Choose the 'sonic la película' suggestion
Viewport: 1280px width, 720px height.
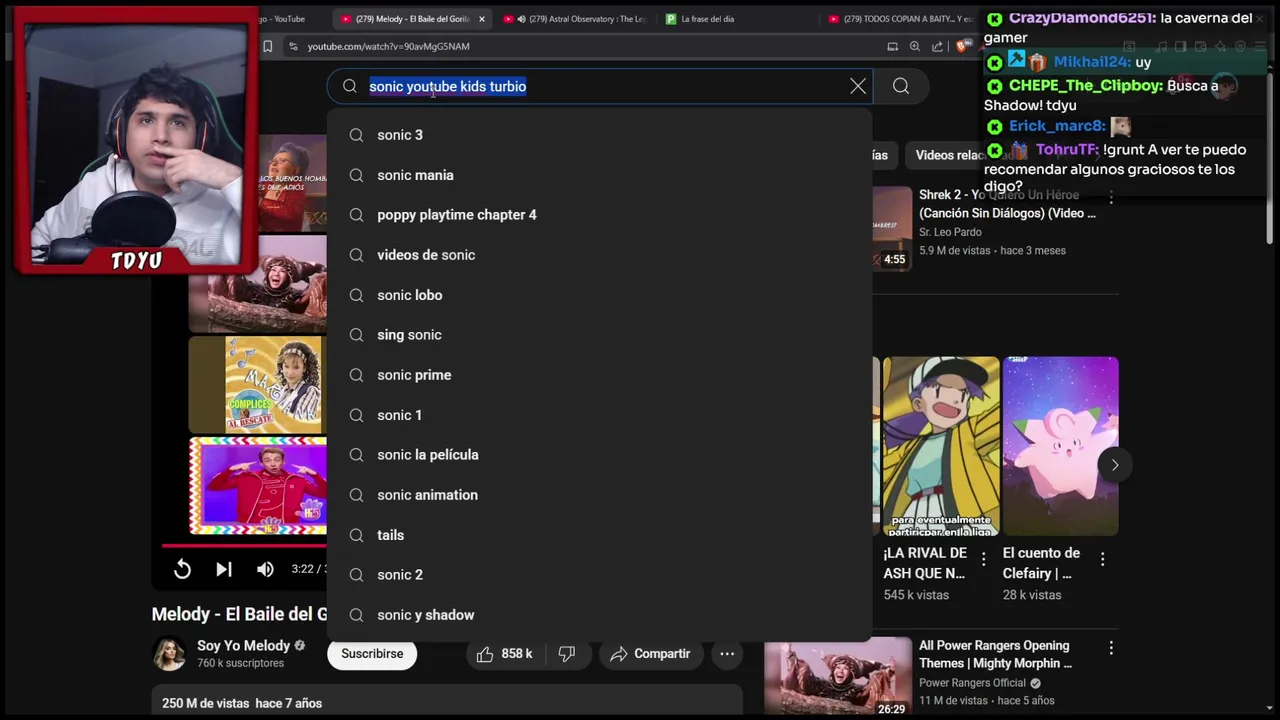(599, 455)
